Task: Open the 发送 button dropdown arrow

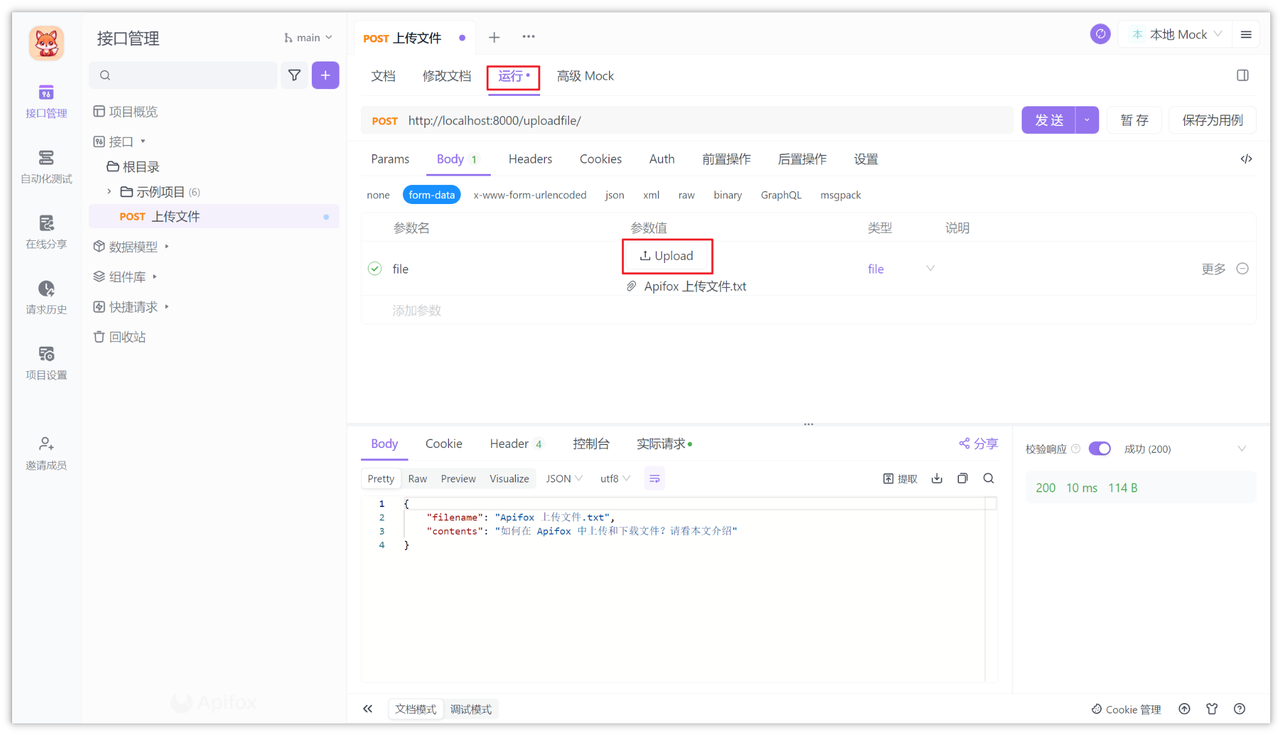Action: pos(1087,120)
